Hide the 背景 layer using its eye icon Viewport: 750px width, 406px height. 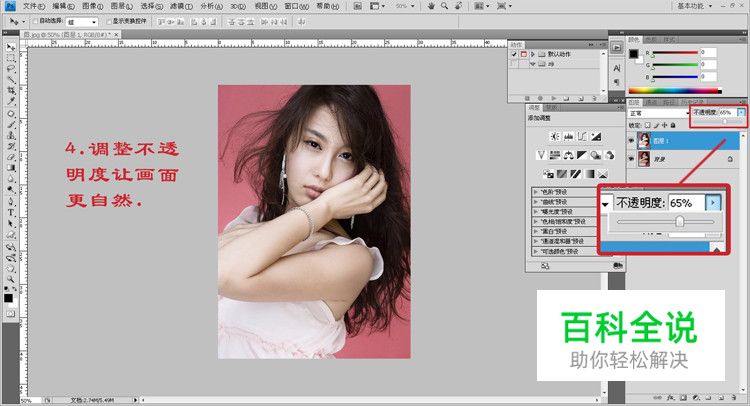pyautogui.click(x=631, y=159)
